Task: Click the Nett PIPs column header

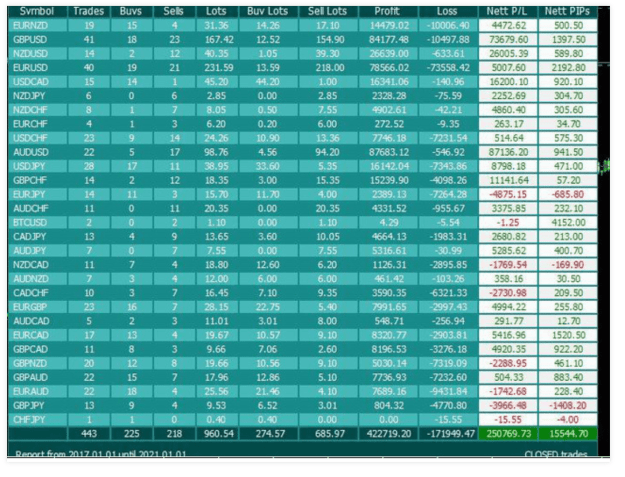Action: tap(568, 12)
